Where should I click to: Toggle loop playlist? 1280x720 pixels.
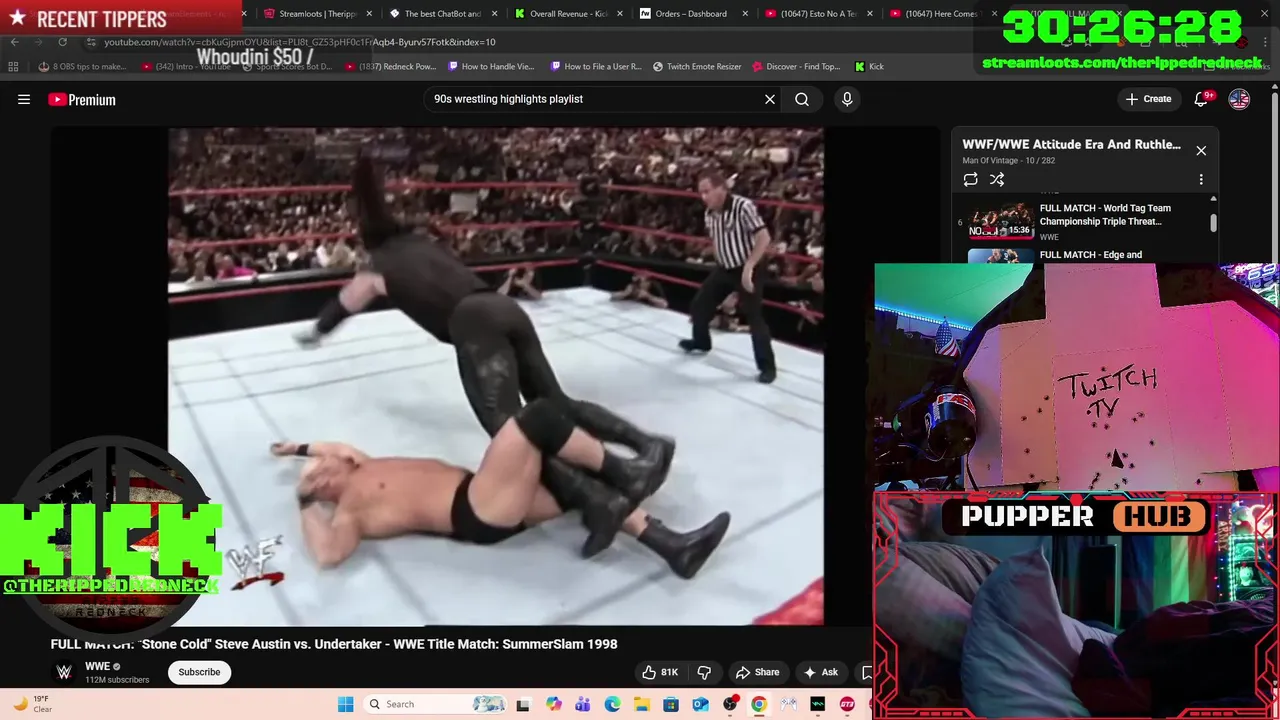(x=970, y=179)
